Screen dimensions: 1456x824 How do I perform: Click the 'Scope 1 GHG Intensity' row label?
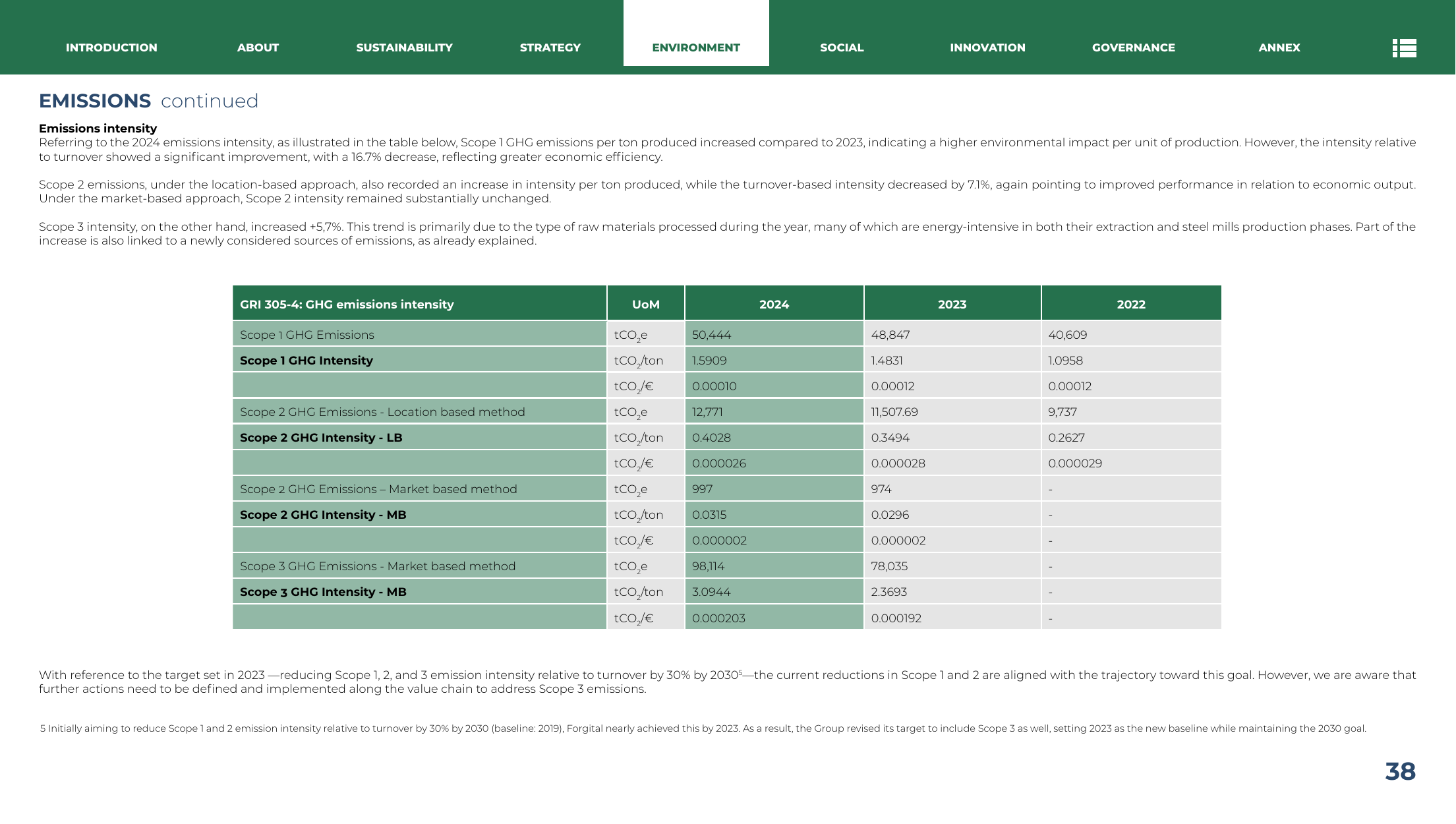[306, 361]
